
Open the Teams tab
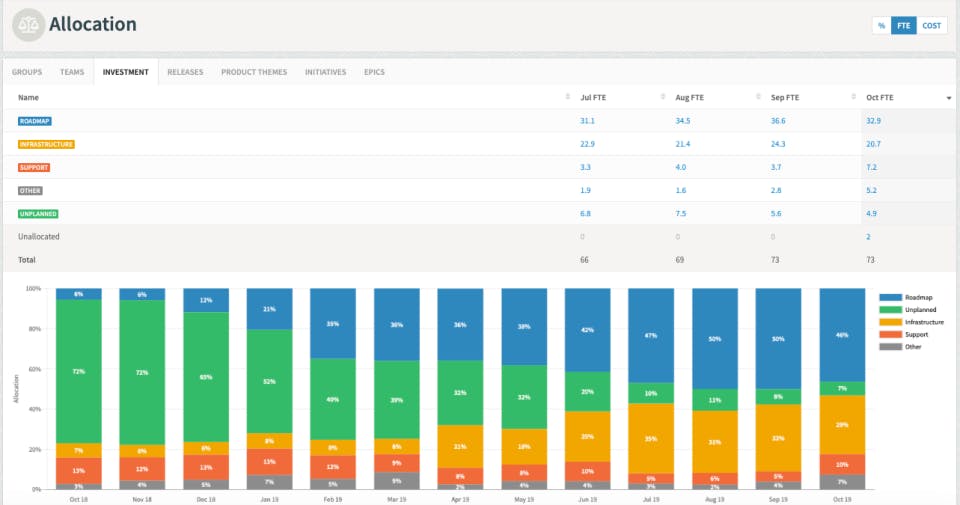72,72
